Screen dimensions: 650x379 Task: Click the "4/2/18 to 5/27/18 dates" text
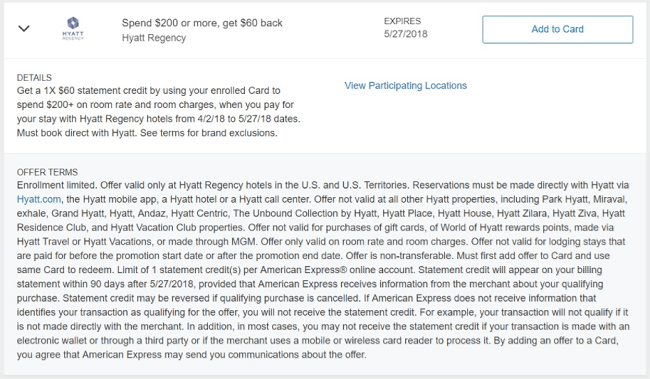248,119
